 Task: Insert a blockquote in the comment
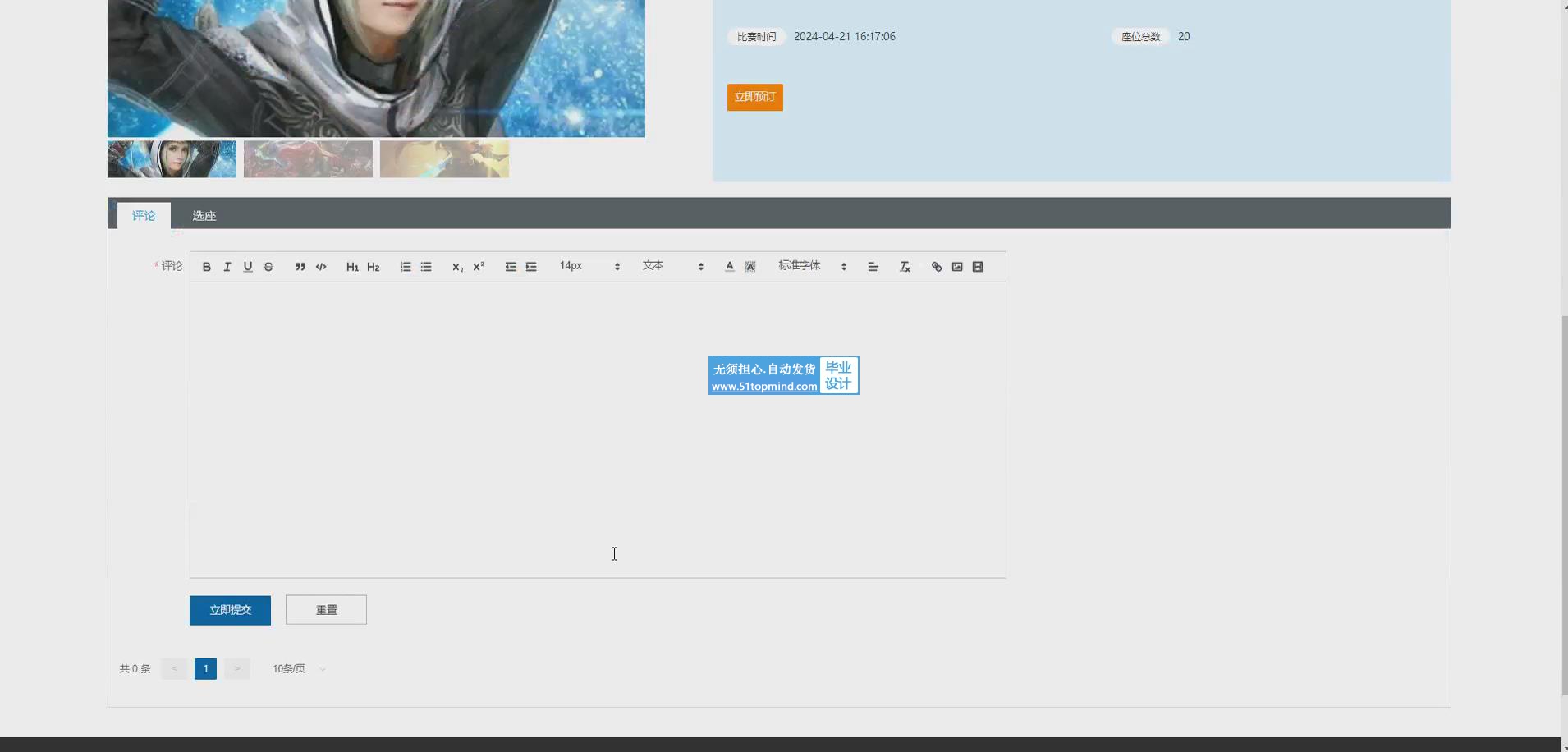[x=300, y=267]
